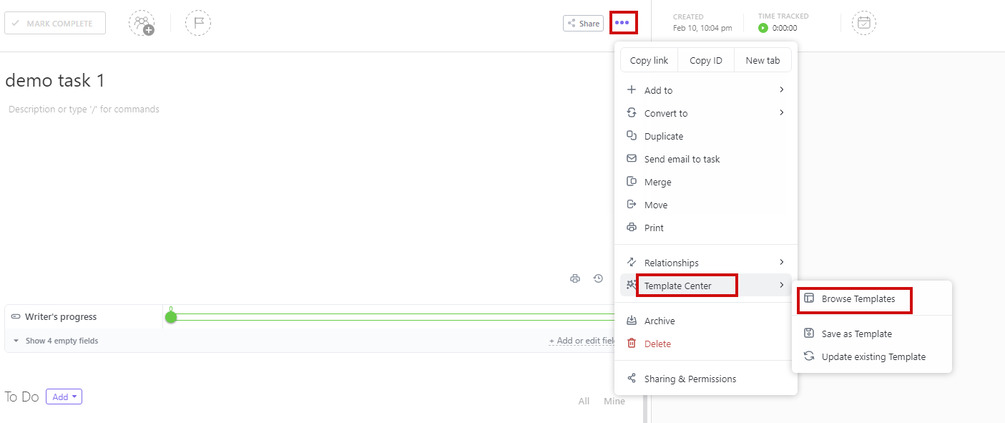Start the time tracker play button

763,28
